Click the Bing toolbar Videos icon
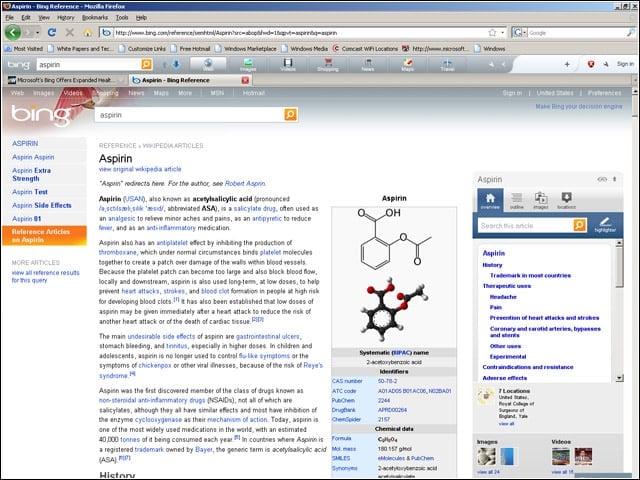Screen dimensions: 640x480 point(288,64)
